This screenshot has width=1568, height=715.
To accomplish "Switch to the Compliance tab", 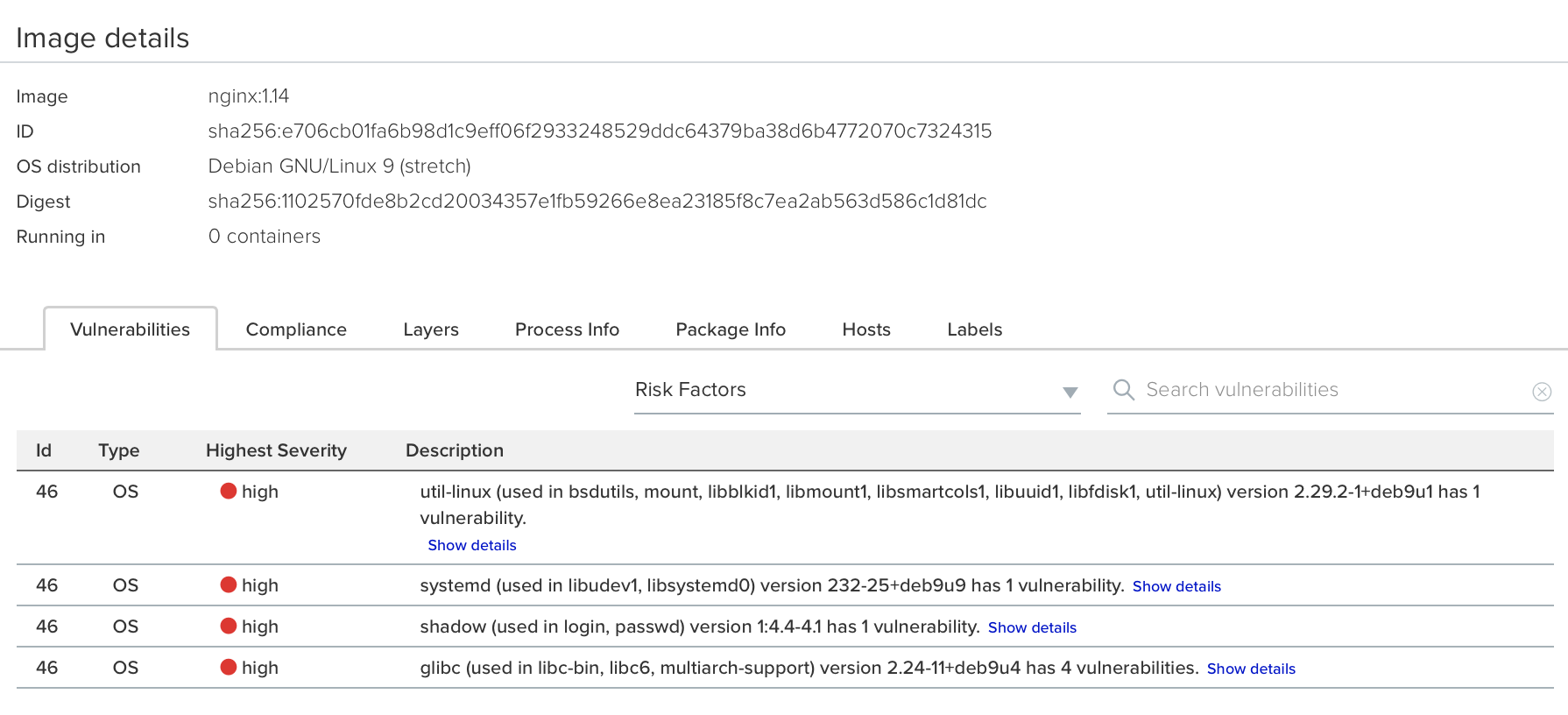I will point(296,329).
